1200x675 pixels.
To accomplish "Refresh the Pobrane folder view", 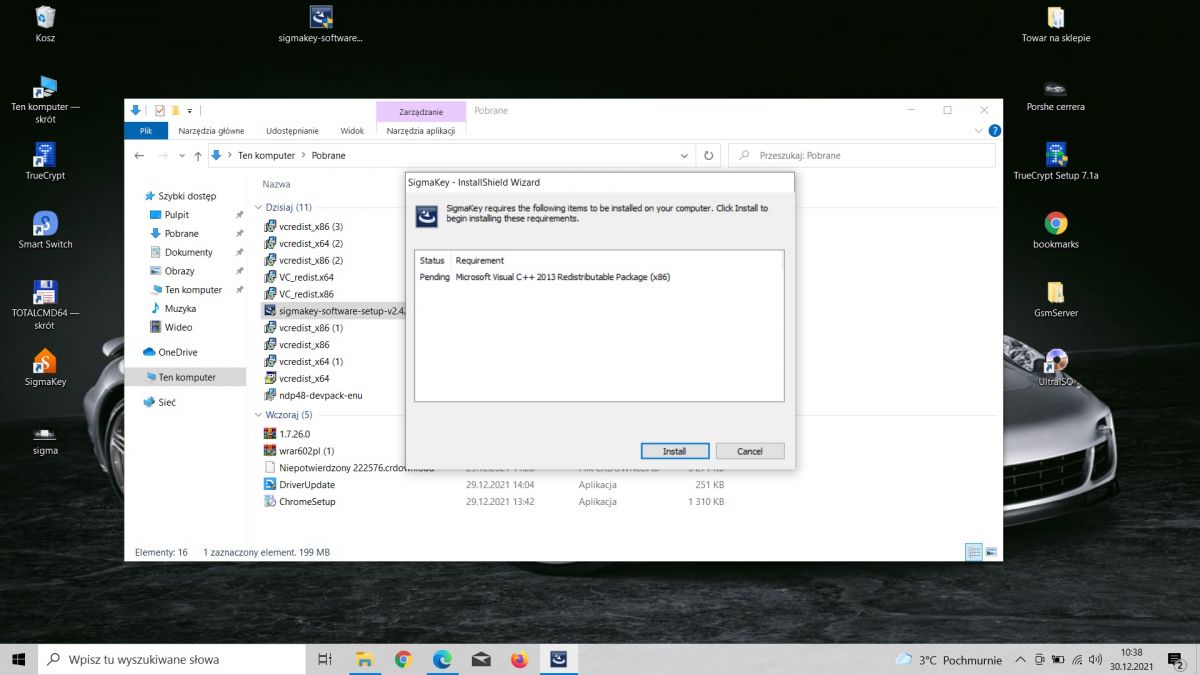I will (708, 156).
